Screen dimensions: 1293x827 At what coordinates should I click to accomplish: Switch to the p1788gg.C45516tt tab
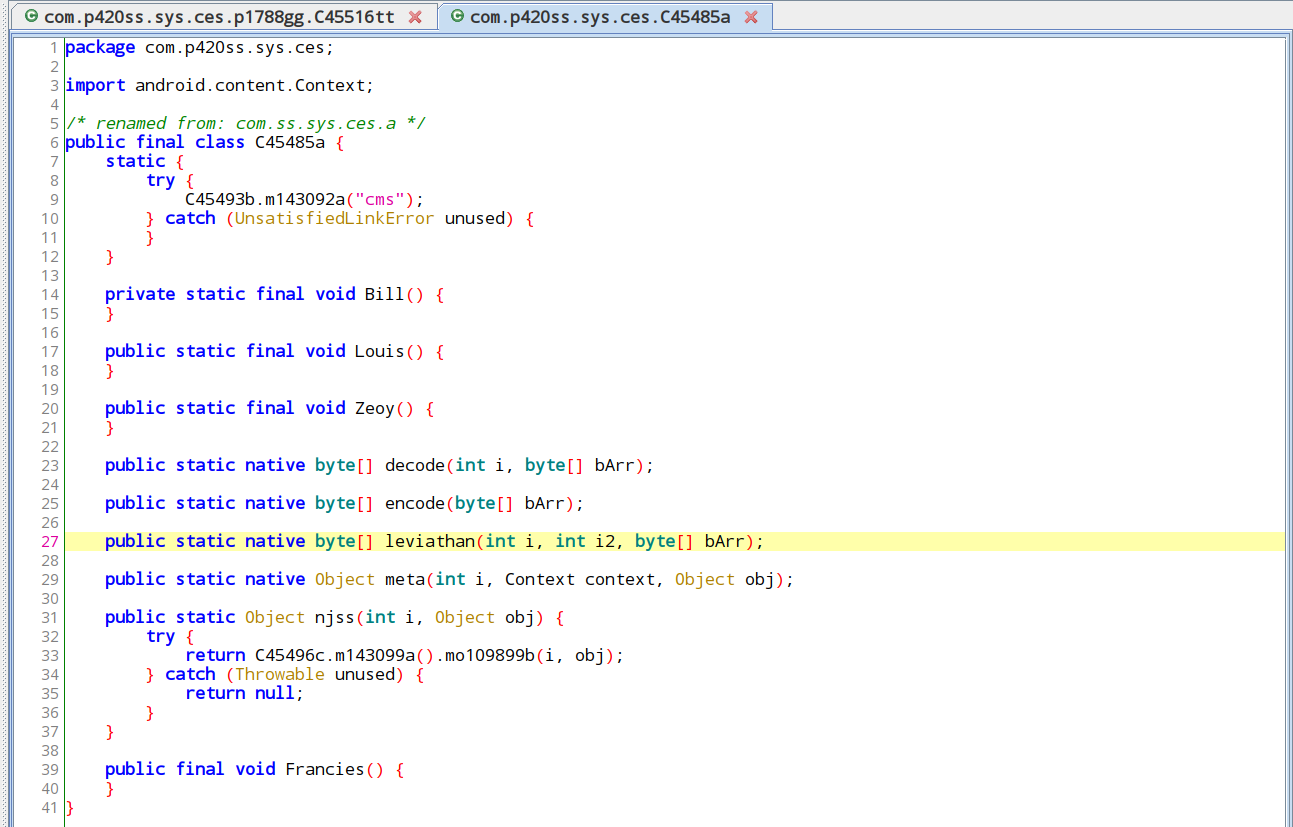pos(220,17)
